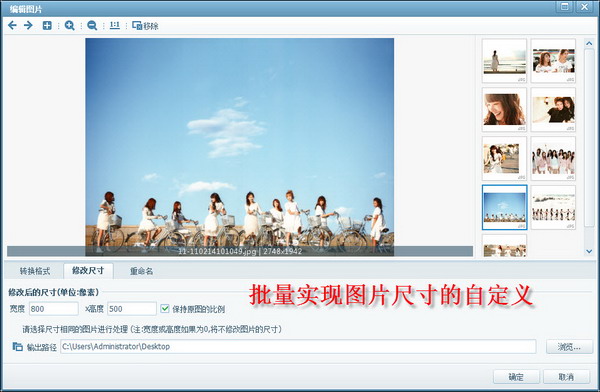
Task: Go to next image with forward arrow
Action: 28,26
